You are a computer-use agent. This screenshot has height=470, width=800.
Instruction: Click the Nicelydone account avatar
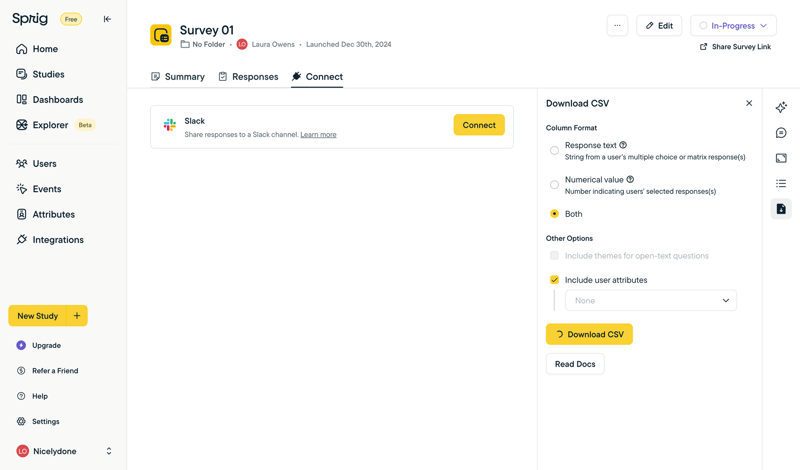(22, 451)
